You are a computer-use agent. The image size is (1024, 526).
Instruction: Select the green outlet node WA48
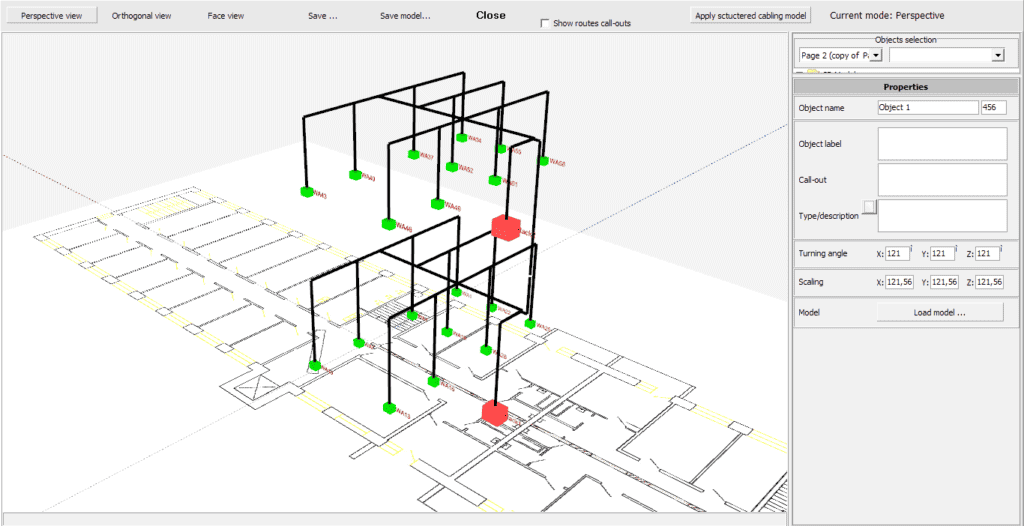[437, 203]
